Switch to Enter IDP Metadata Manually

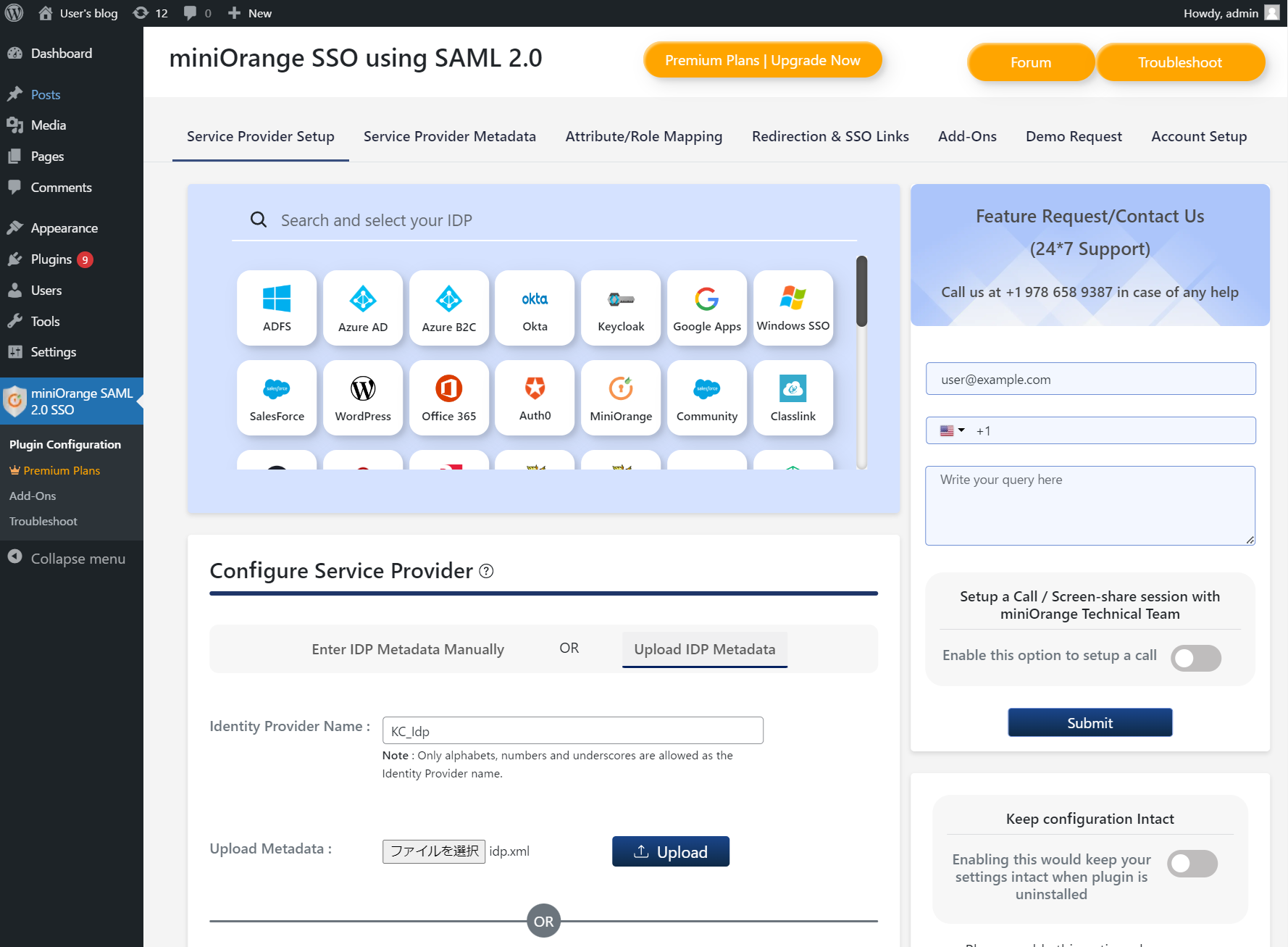[x=408, y=649]
